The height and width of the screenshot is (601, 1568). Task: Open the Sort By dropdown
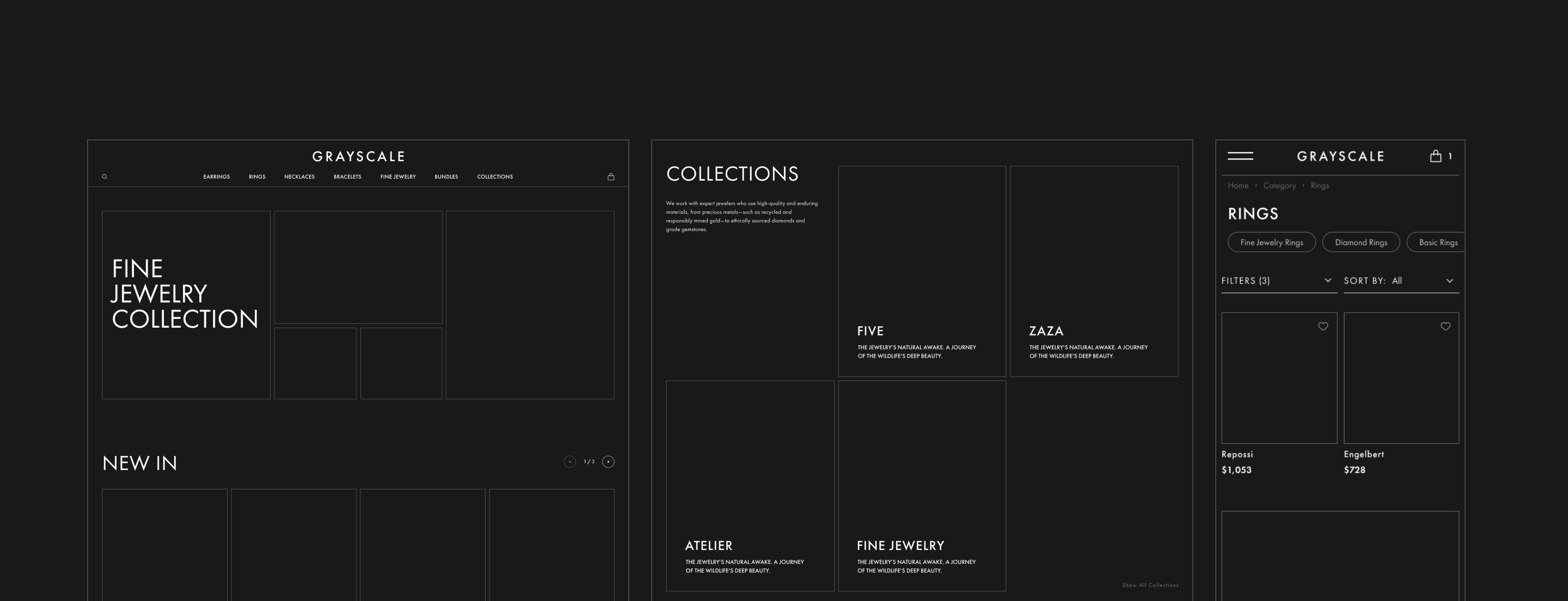[1401, 281]
